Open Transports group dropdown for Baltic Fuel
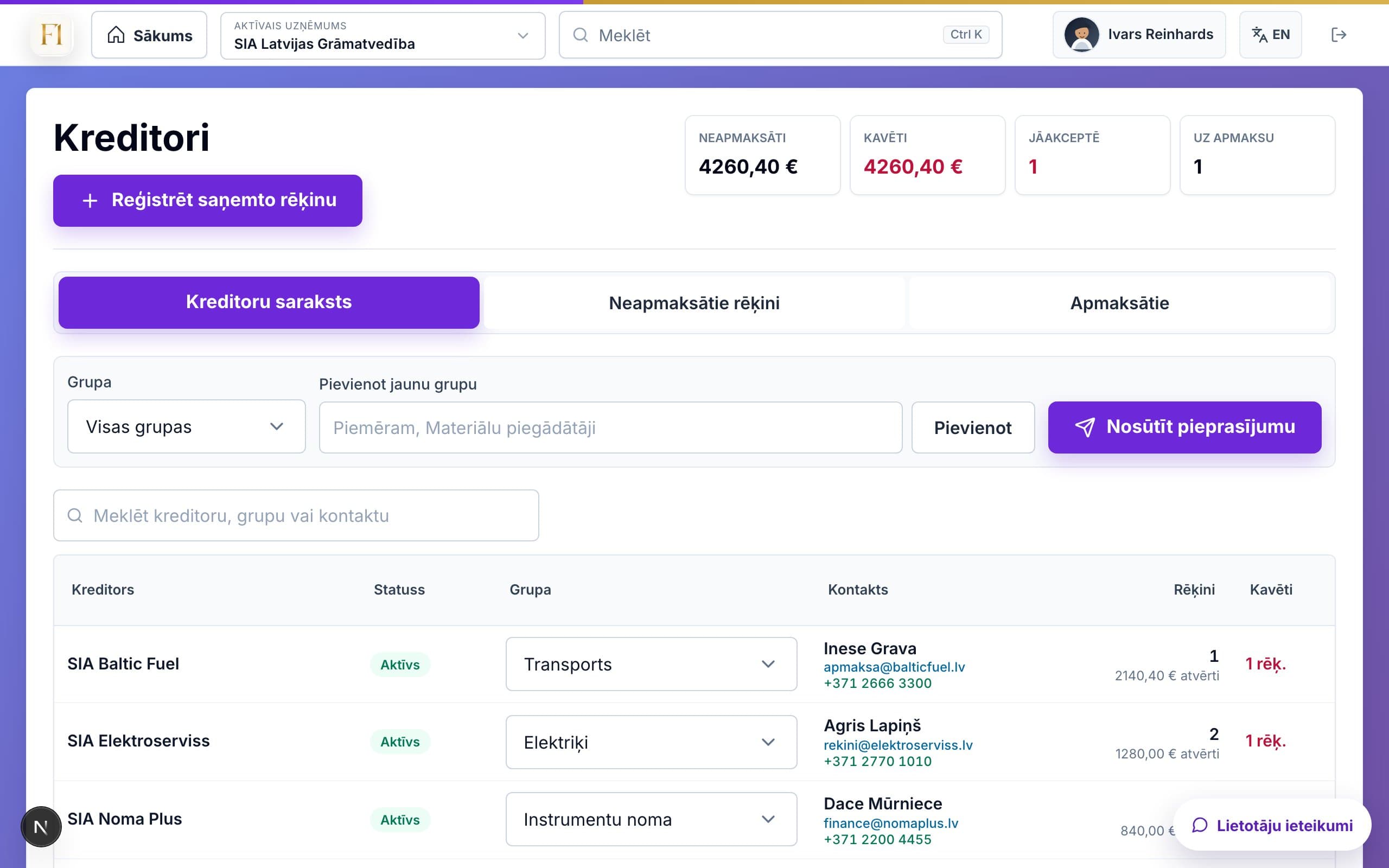This screenshot has height=868, width=1389. (651, 663)
